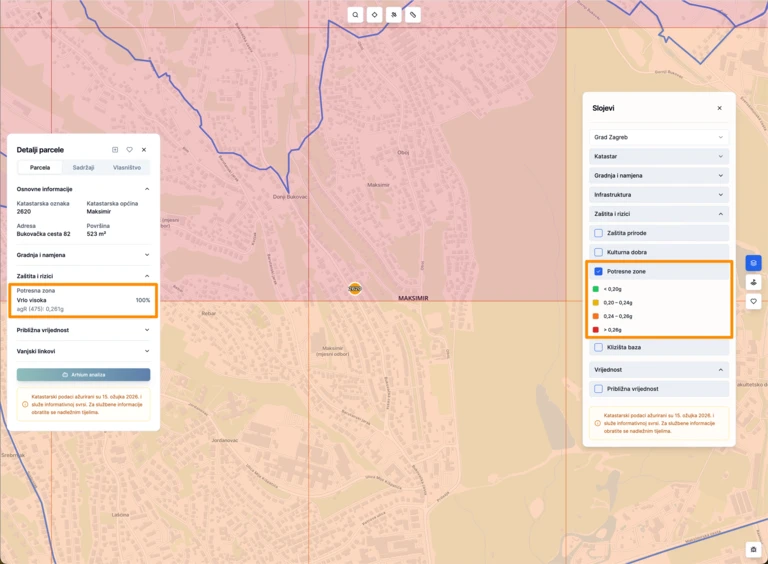This screenshot has width=768, height=564.
Task: Click heart favorites button on right sidebar
Action: click(x=753, y=301)
